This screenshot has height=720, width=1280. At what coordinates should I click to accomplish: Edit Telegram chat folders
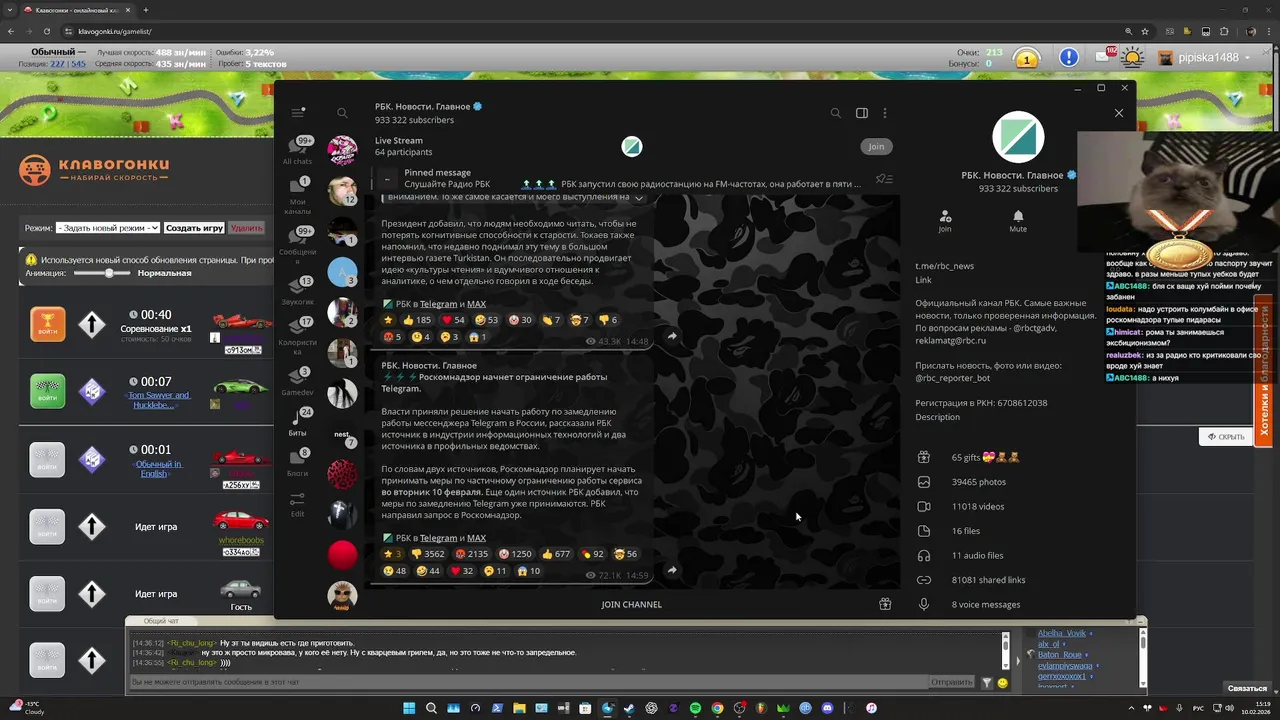point(297,504)
